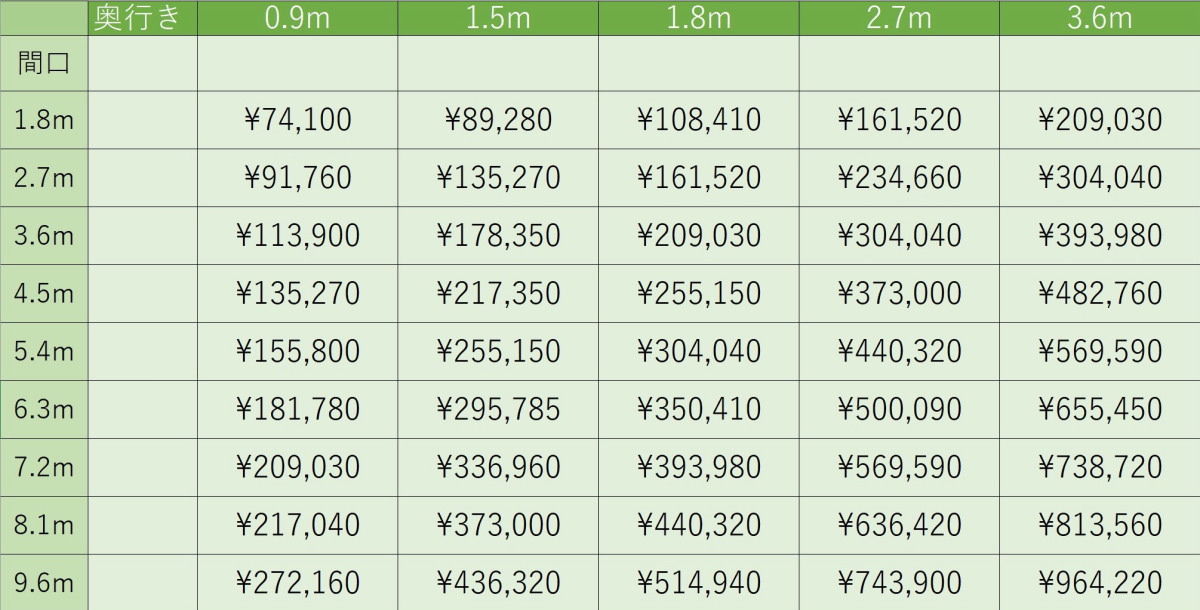Select the ¥964,220 price cell
The height and width of the screenshot is (610, 1200).
coord(1100,582)
